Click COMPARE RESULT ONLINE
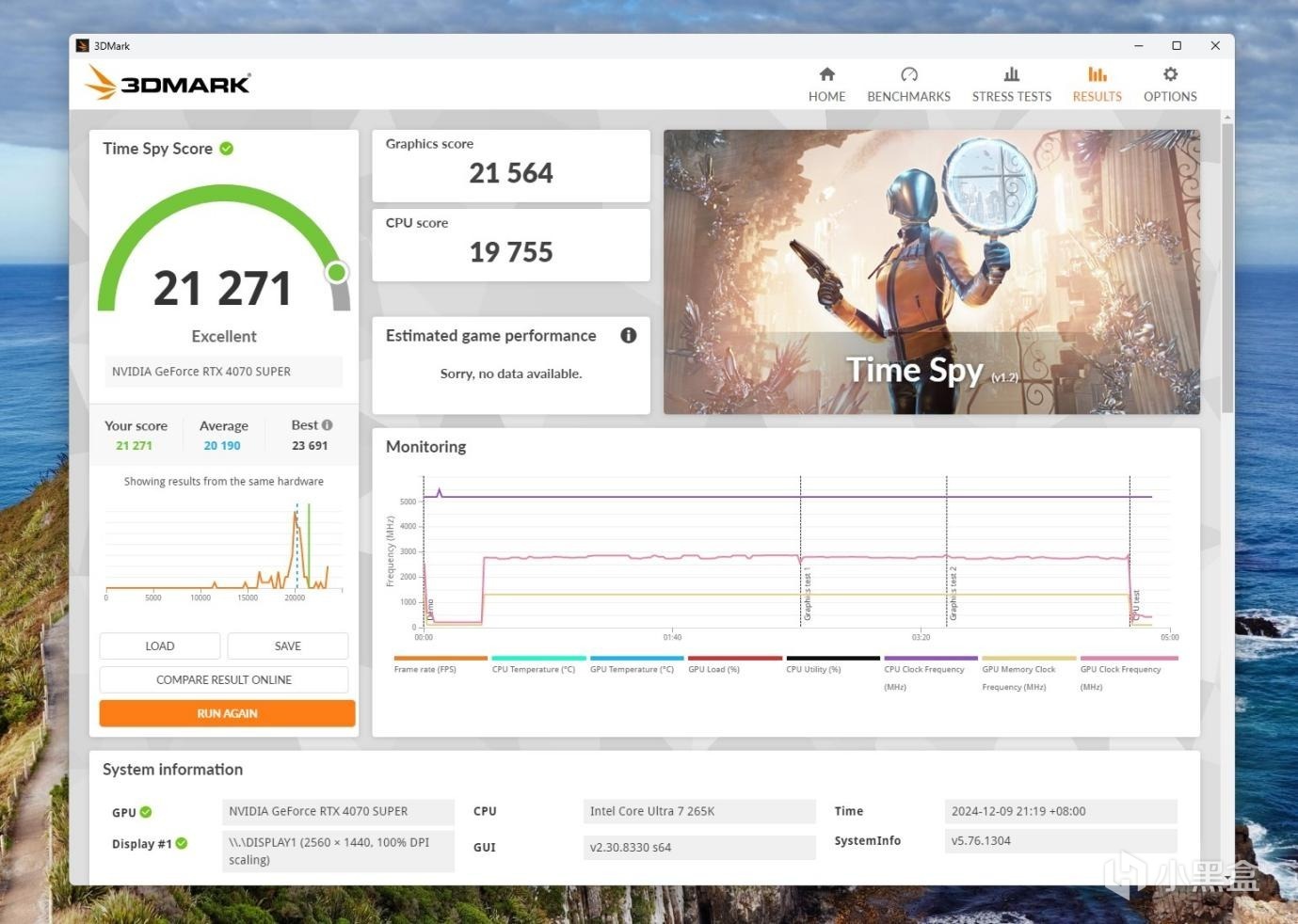Viewport: 1298px width, 924px height. [x=224, y=679]
